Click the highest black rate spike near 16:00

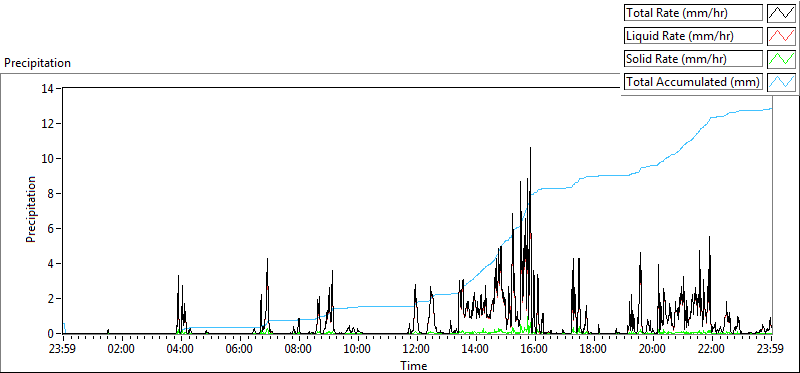531,148
